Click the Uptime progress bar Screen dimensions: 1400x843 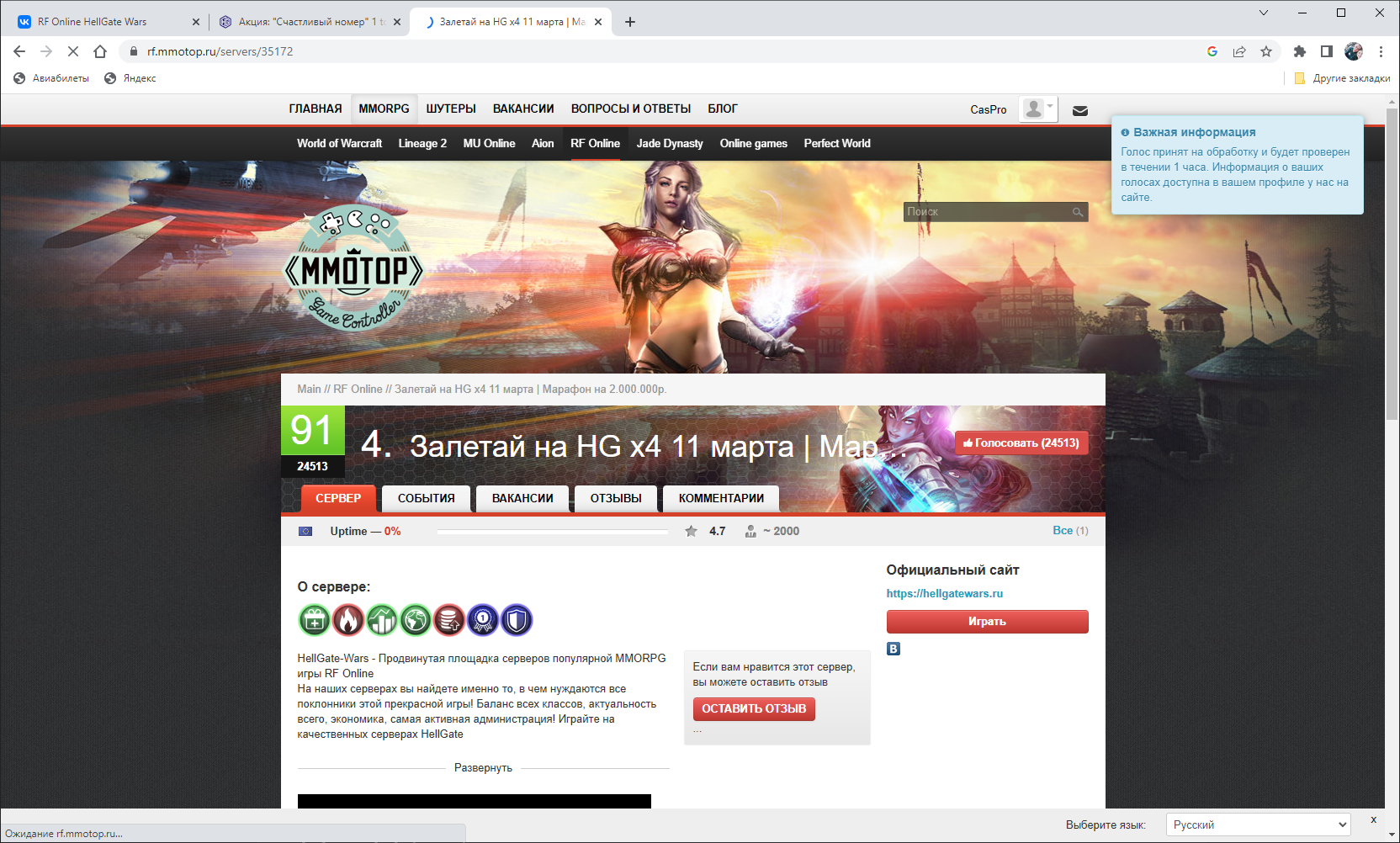552,532
